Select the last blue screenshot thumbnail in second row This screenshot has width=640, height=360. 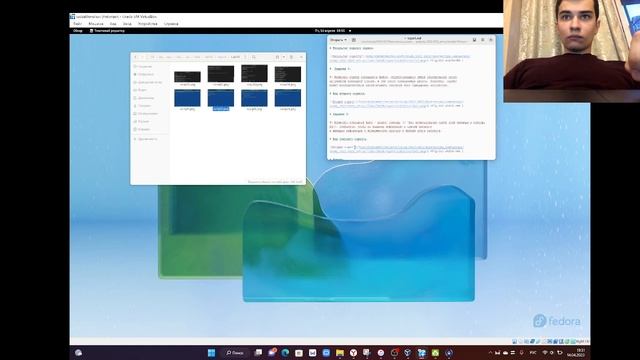pyautogui.click(x=288, y=98)
